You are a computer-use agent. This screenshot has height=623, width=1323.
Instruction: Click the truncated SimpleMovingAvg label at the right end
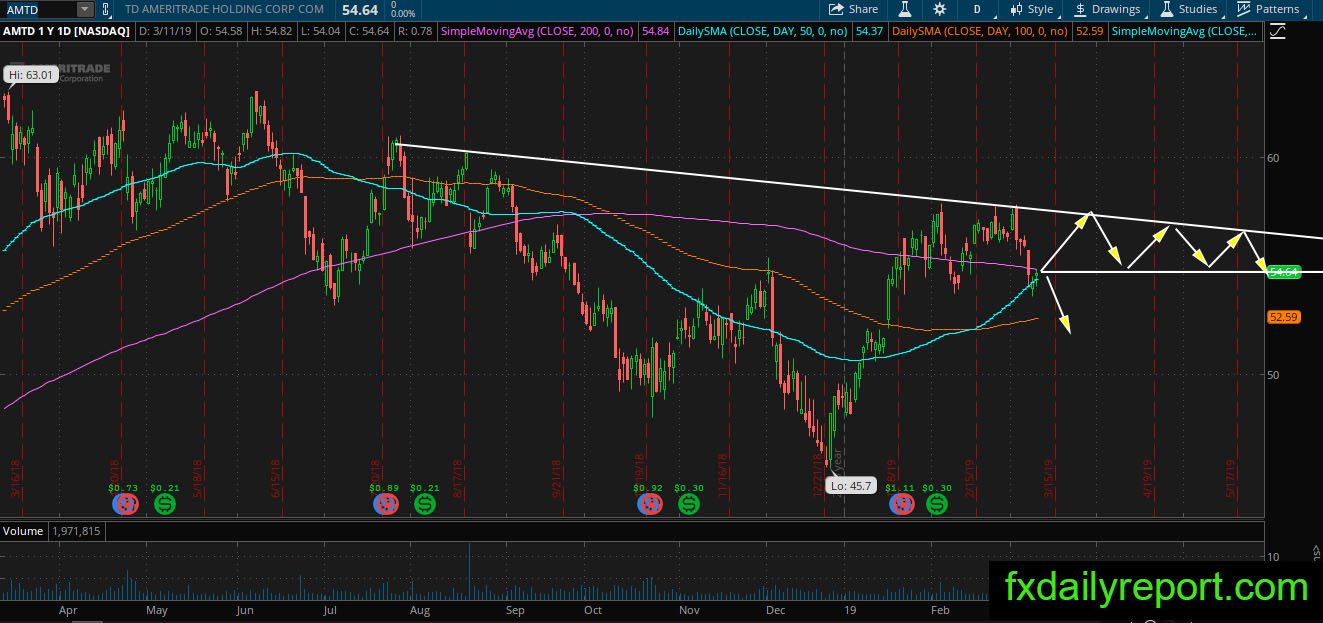click(x=1184, y=32)
